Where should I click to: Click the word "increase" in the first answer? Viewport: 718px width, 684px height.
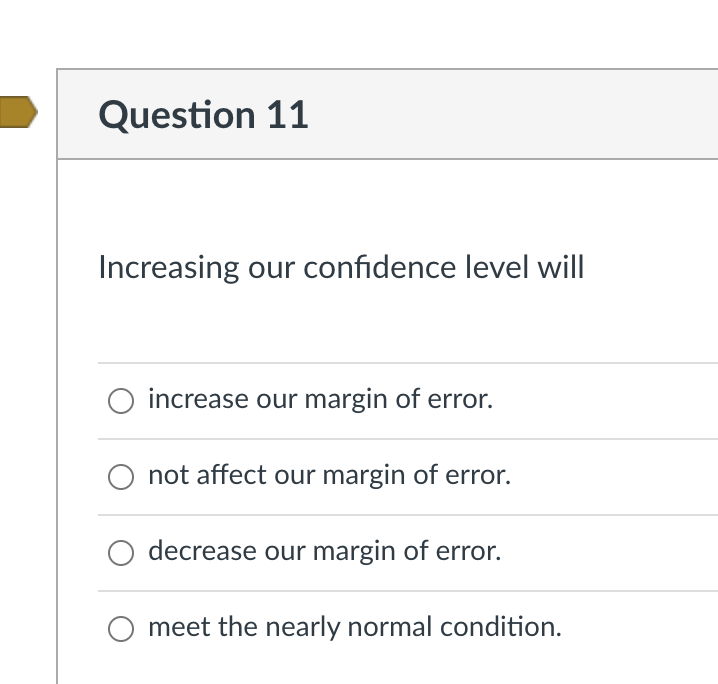(x=198, y=400)
